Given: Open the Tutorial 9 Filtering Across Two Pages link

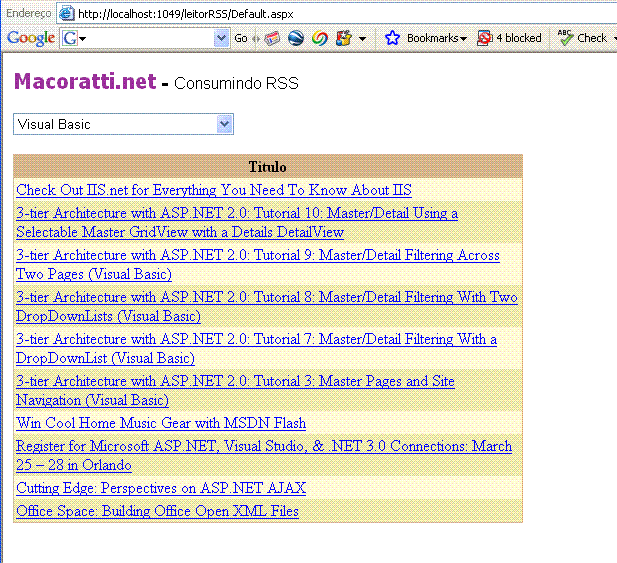Looking at the screenshot, I should tap(258, 264).
